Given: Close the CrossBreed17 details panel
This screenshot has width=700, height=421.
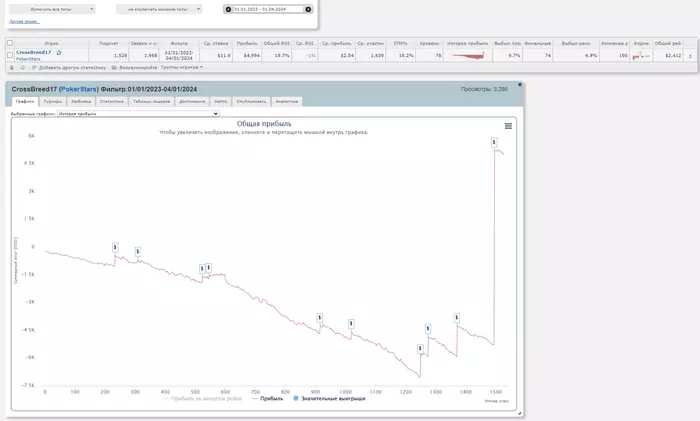Looking at the screenshot, I should point(520,84).
